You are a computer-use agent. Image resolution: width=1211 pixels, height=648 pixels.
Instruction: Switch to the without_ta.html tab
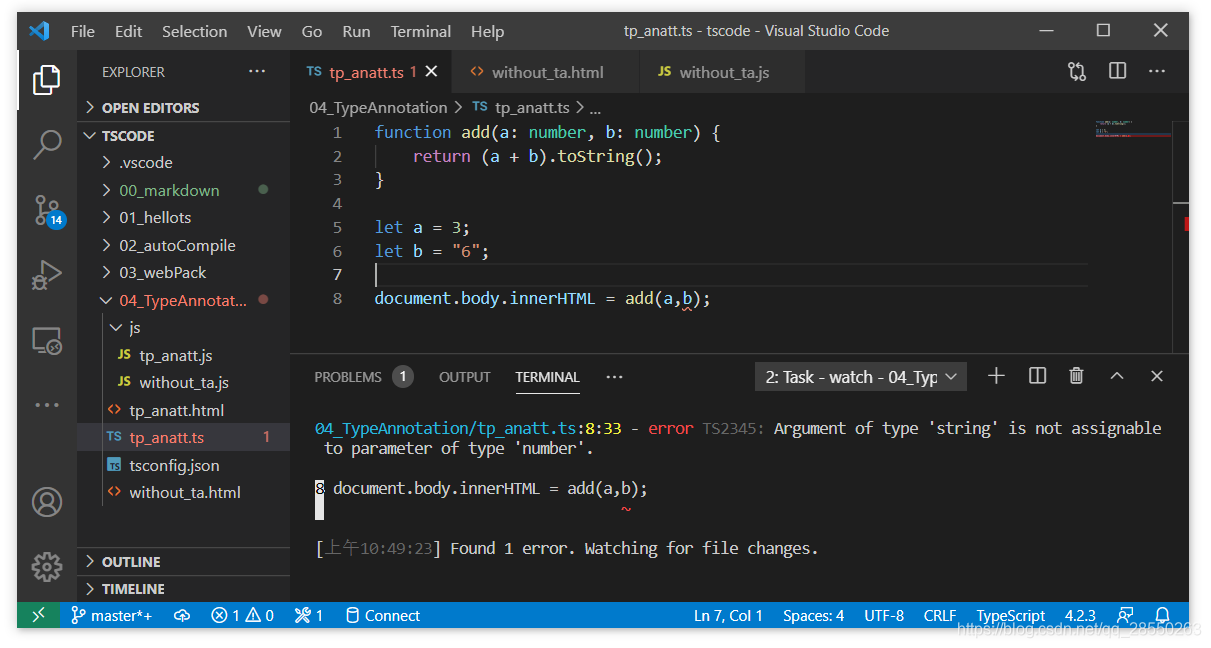coord(545,71)
